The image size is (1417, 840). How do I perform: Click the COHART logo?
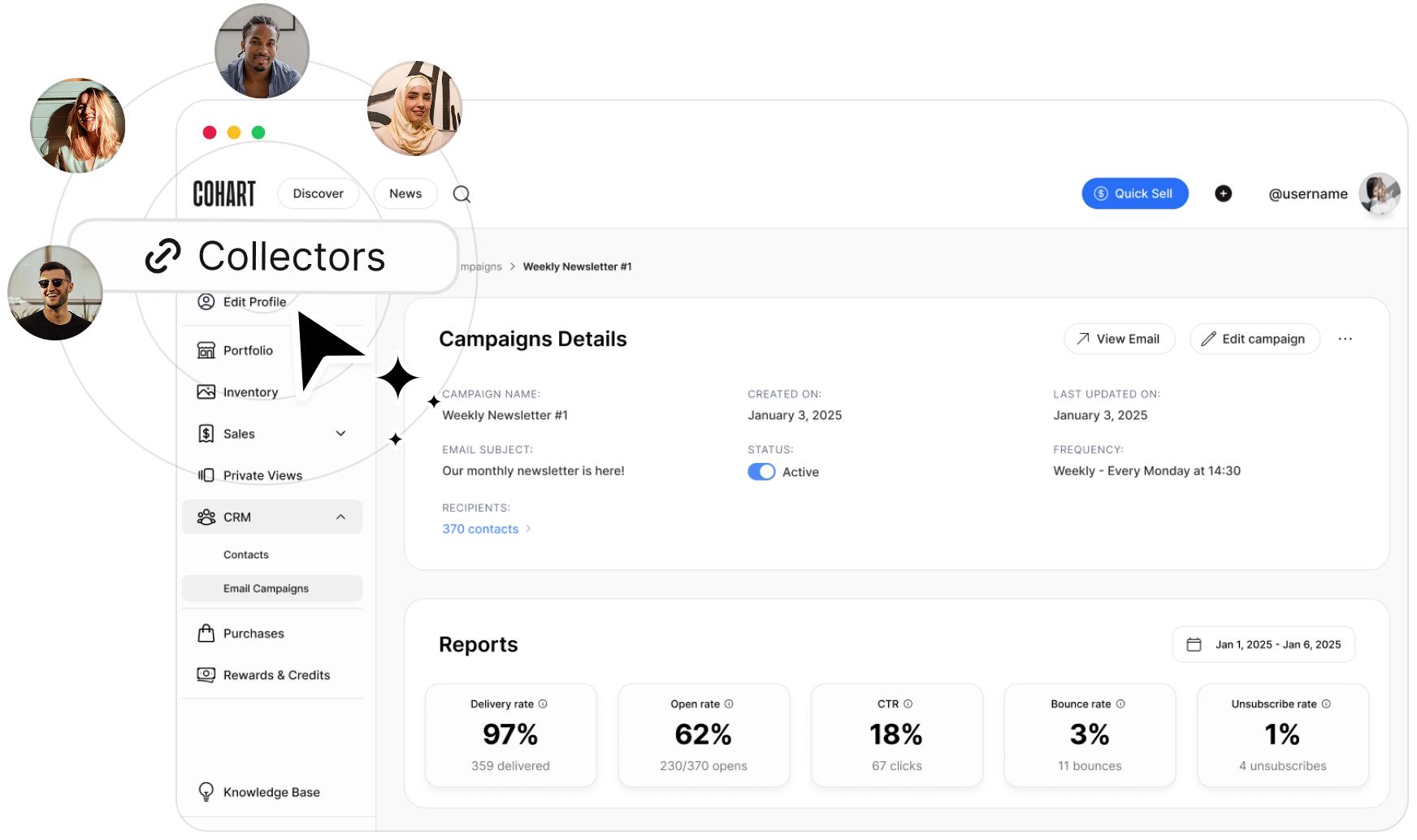[x=224, y=194]
